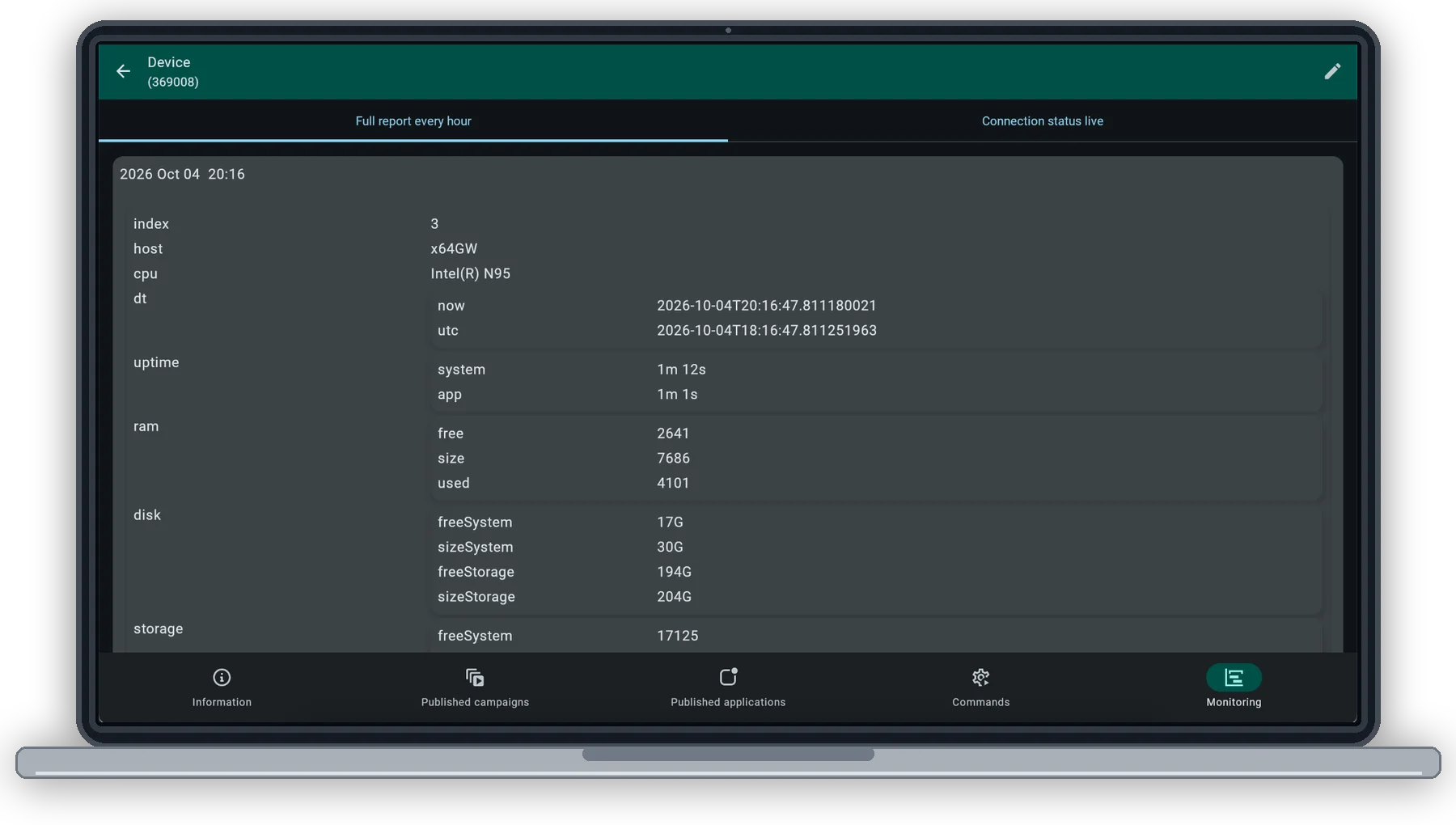Click the report date 2026 Oct 04 20:16

tap(182, 174)
